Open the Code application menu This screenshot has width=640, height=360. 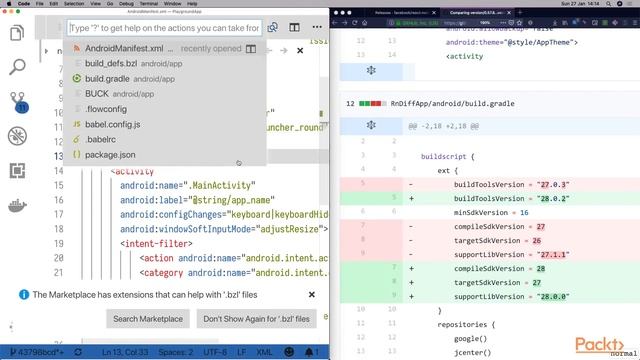pos(24,3)
